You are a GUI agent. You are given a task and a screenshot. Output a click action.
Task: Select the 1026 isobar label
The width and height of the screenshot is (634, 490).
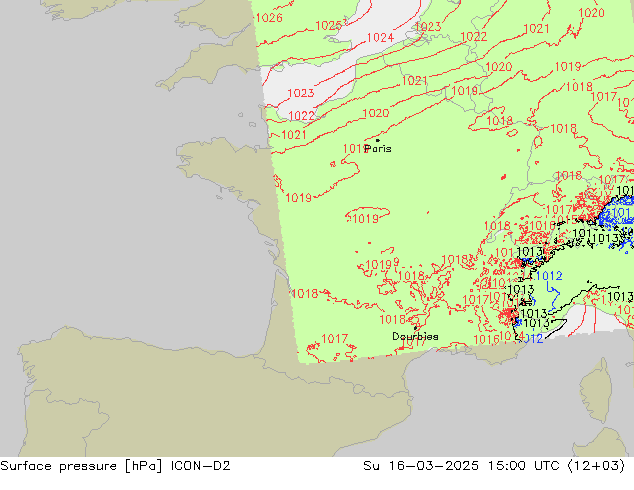tap(269, 18)
